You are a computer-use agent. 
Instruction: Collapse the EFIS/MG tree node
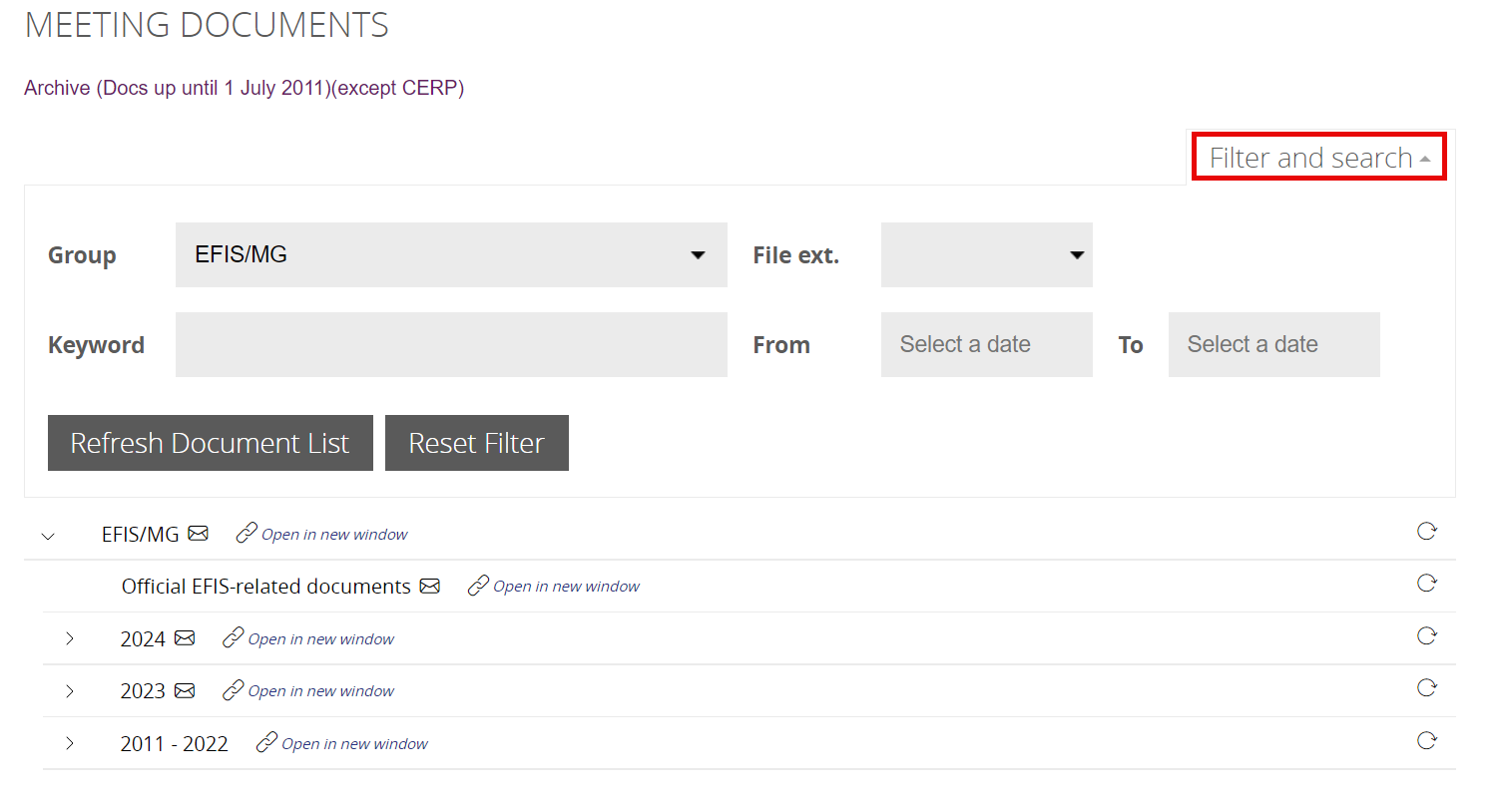[x=48, y=536]
